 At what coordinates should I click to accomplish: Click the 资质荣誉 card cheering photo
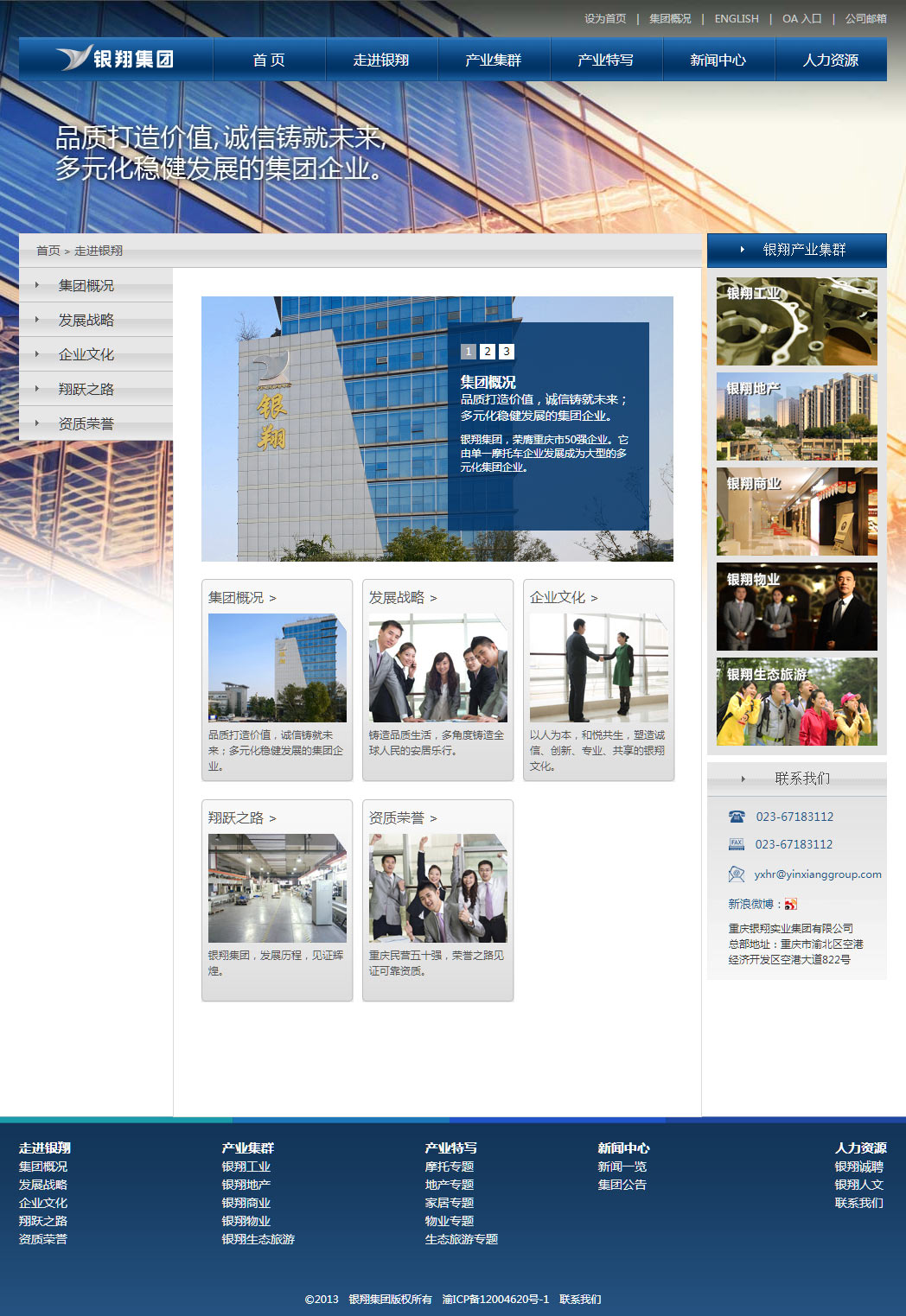(438, 888)
